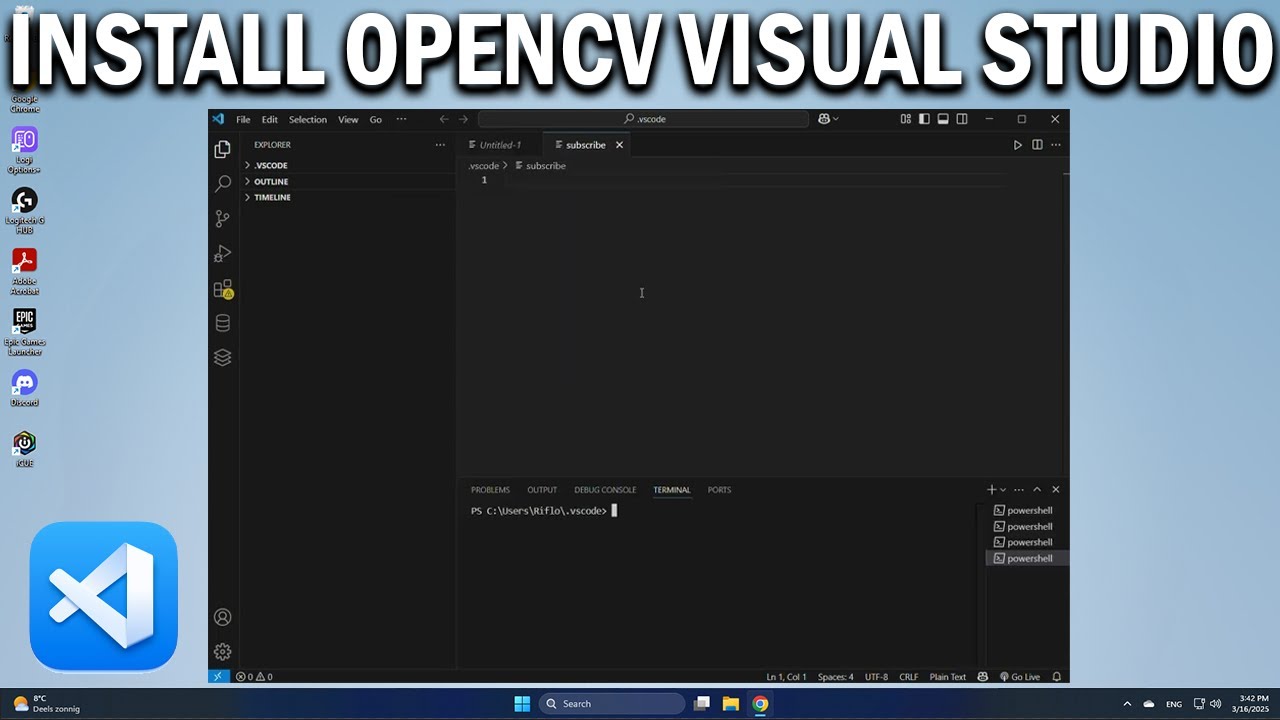Switch to the PROBLEMS panel tab
Image resolution: width=1280 pixels, height=720 pixels.
[490, 490]
